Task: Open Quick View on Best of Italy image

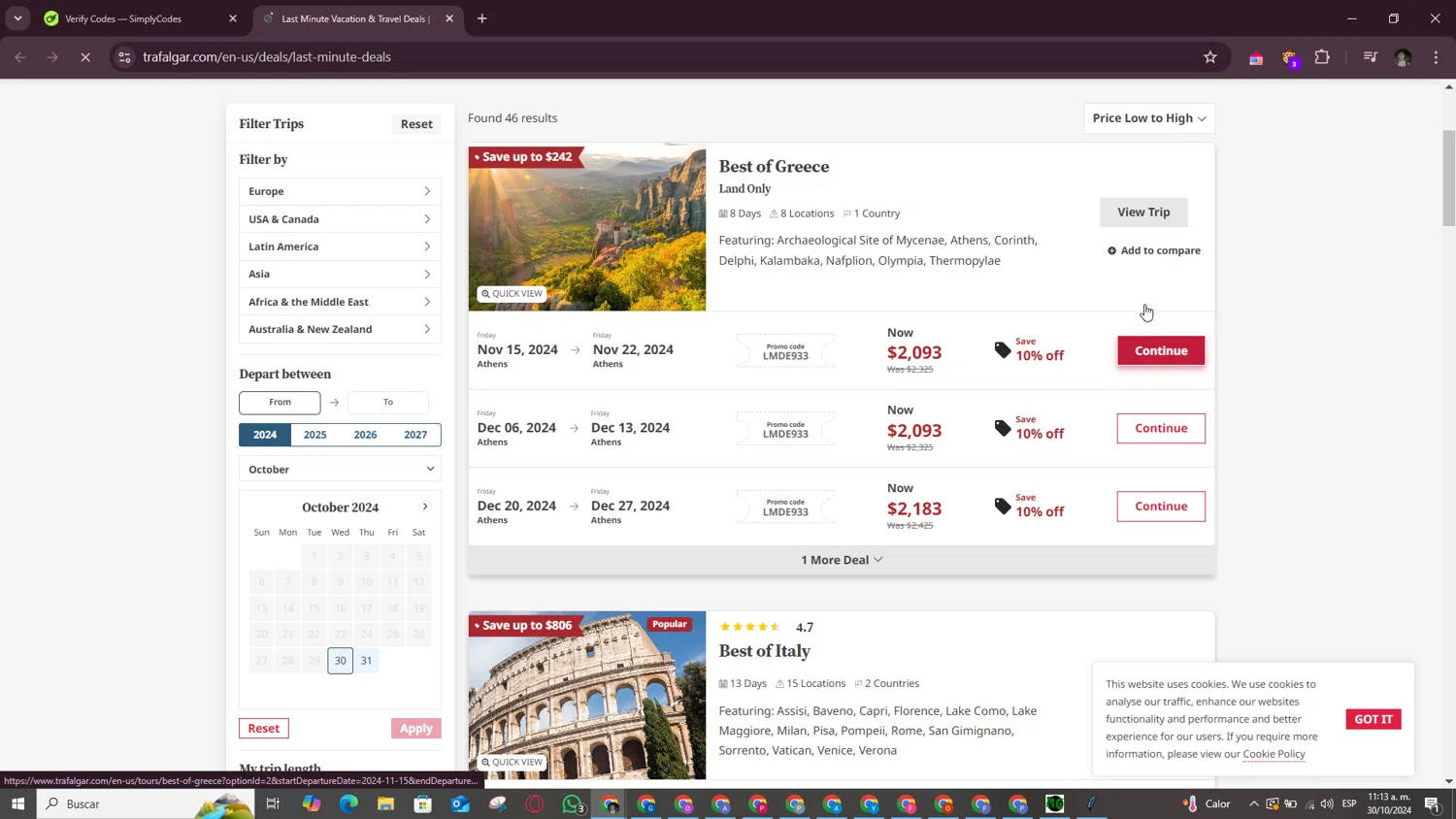Action: [512, 763]
